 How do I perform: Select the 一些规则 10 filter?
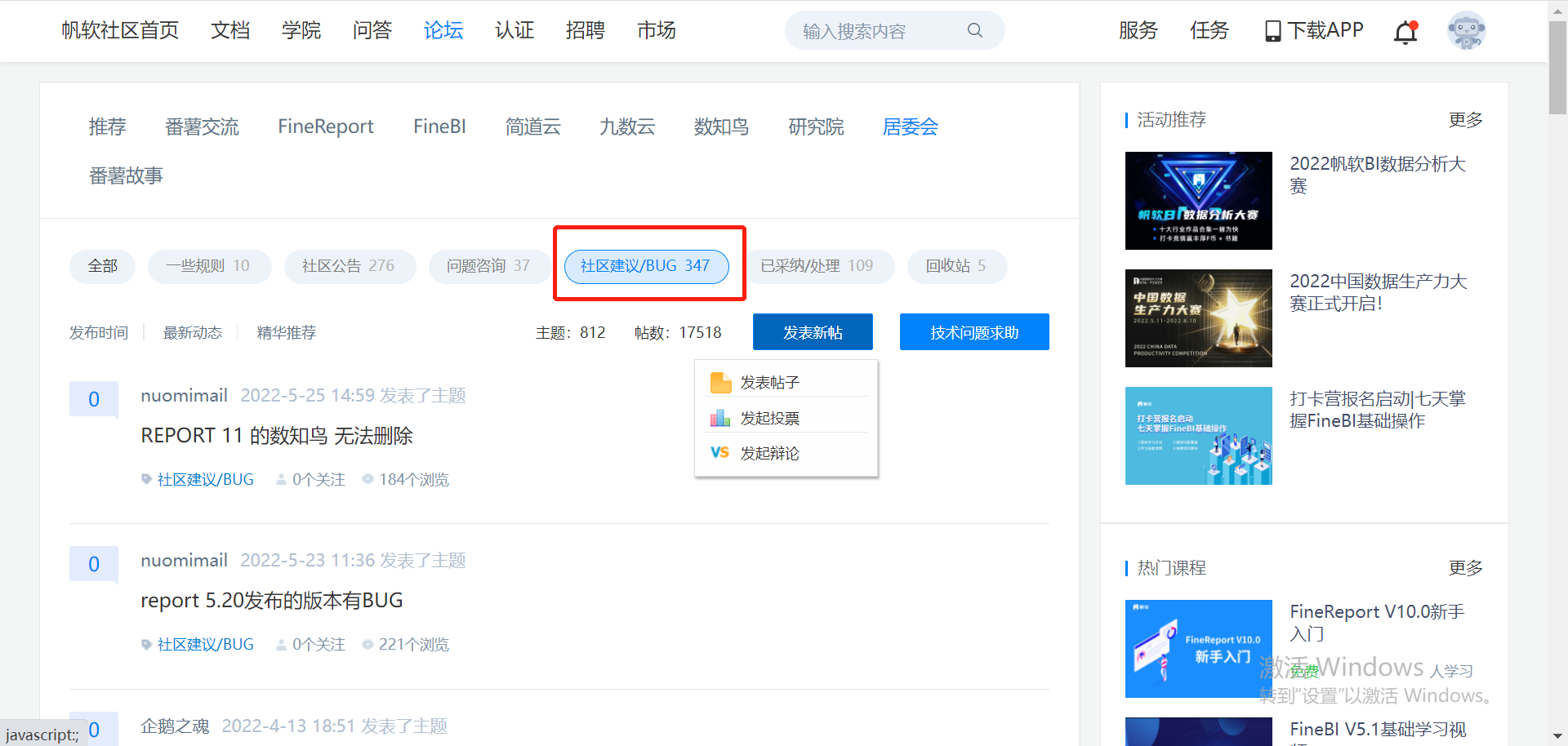(x=209, y=266)
